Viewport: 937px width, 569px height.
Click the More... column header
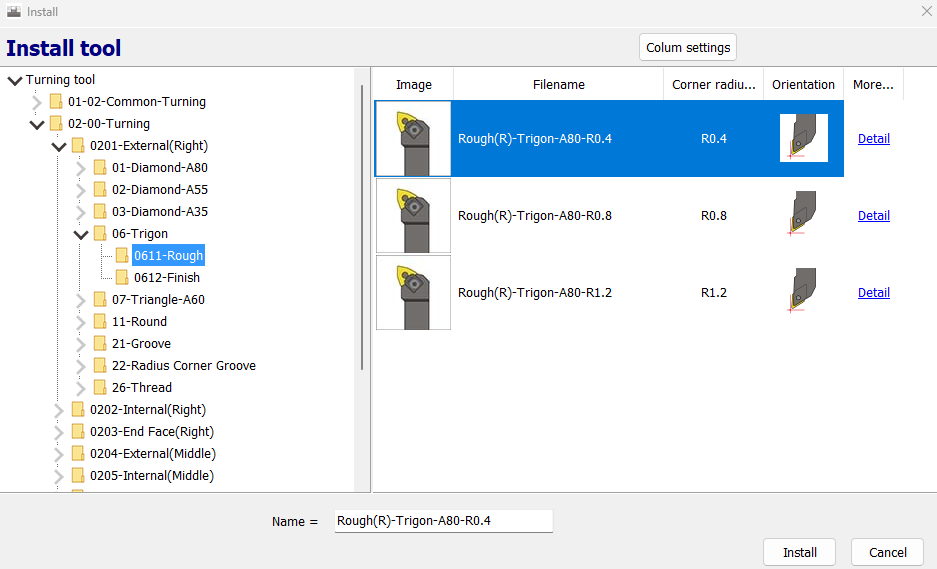pos(873,84)
